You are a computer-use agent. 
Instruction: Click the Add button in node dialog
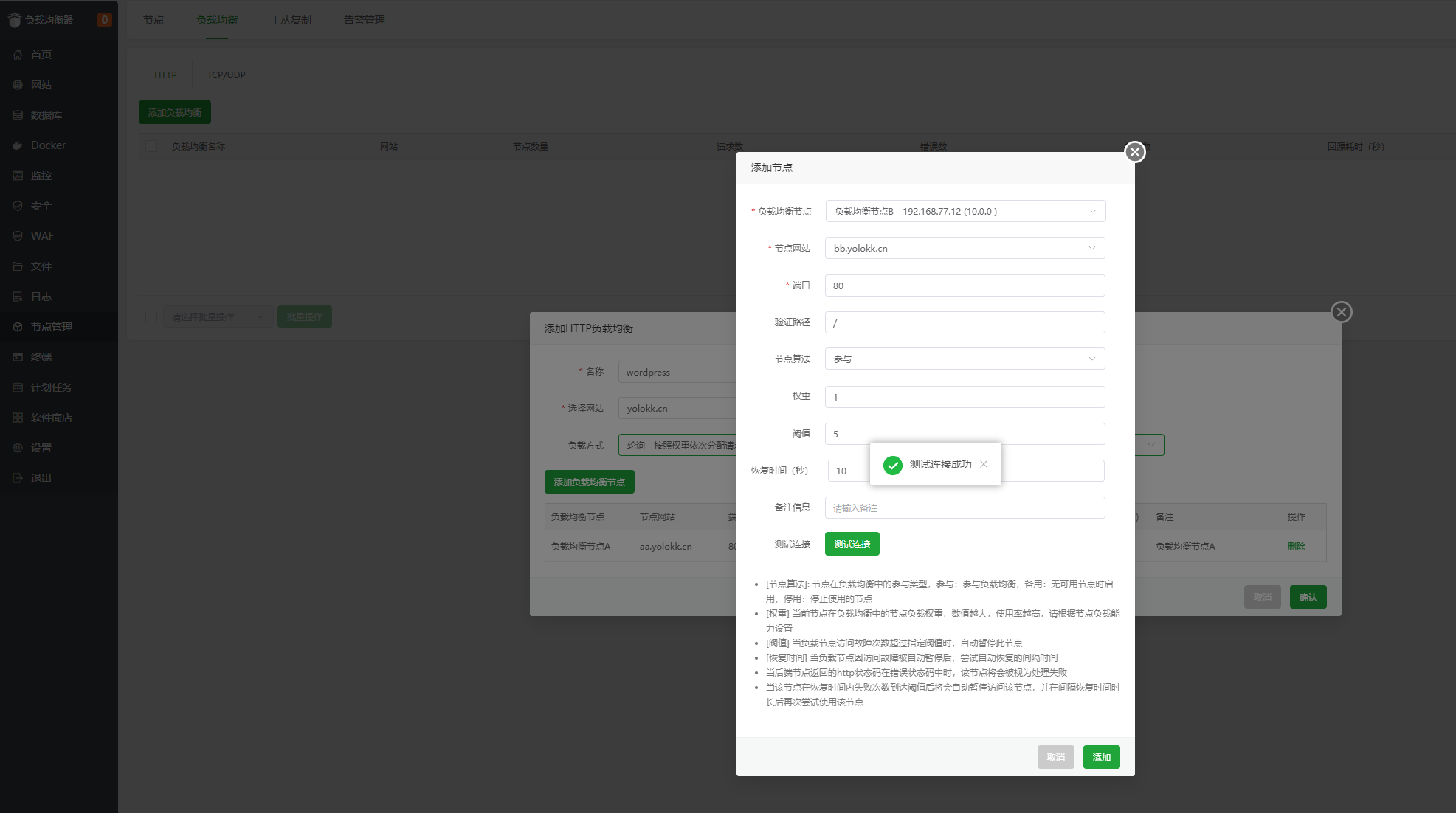click(1101, 757)
